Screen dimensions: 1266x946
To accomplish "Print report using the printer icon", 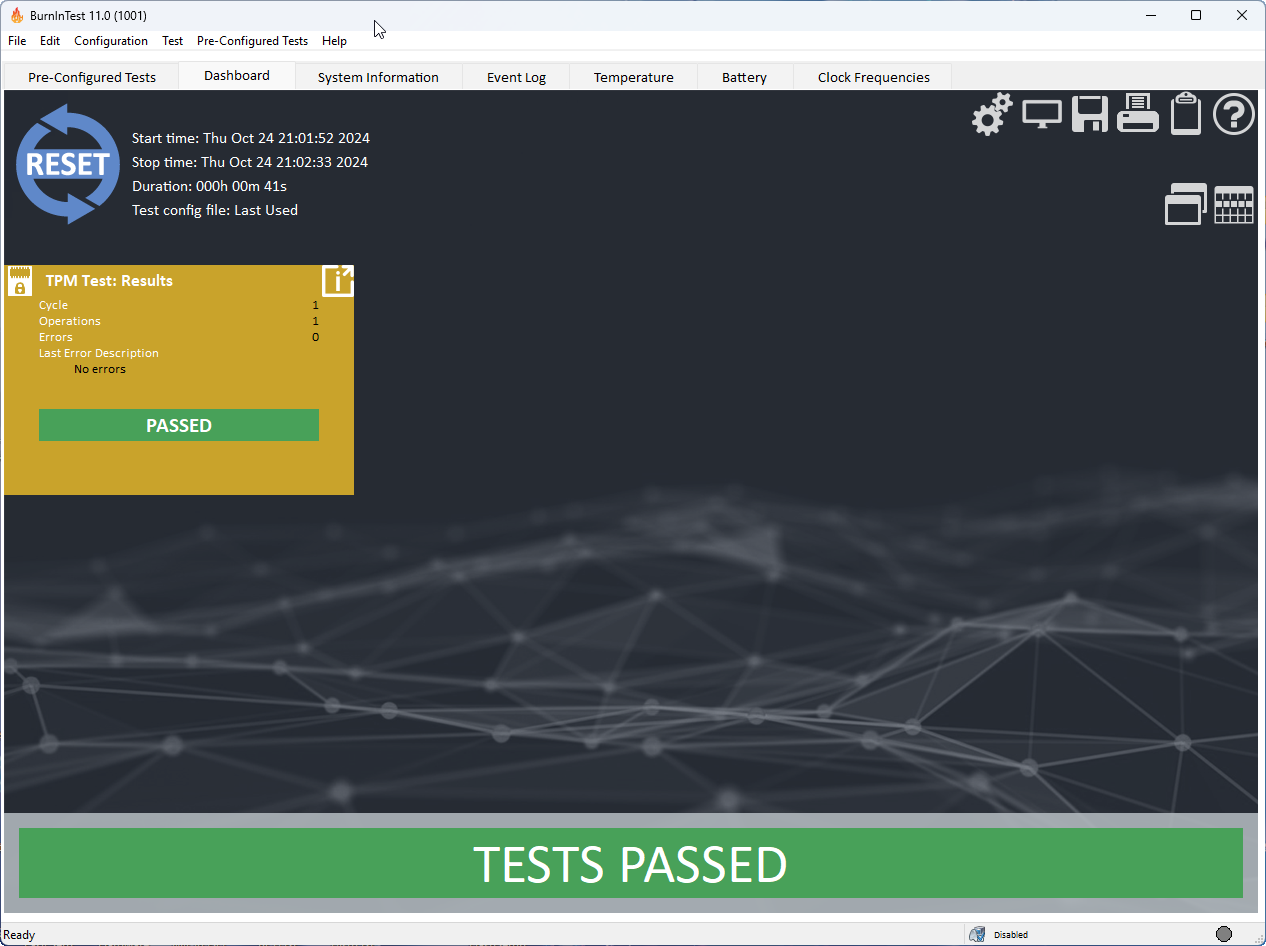I will [x=1138, y=114].
